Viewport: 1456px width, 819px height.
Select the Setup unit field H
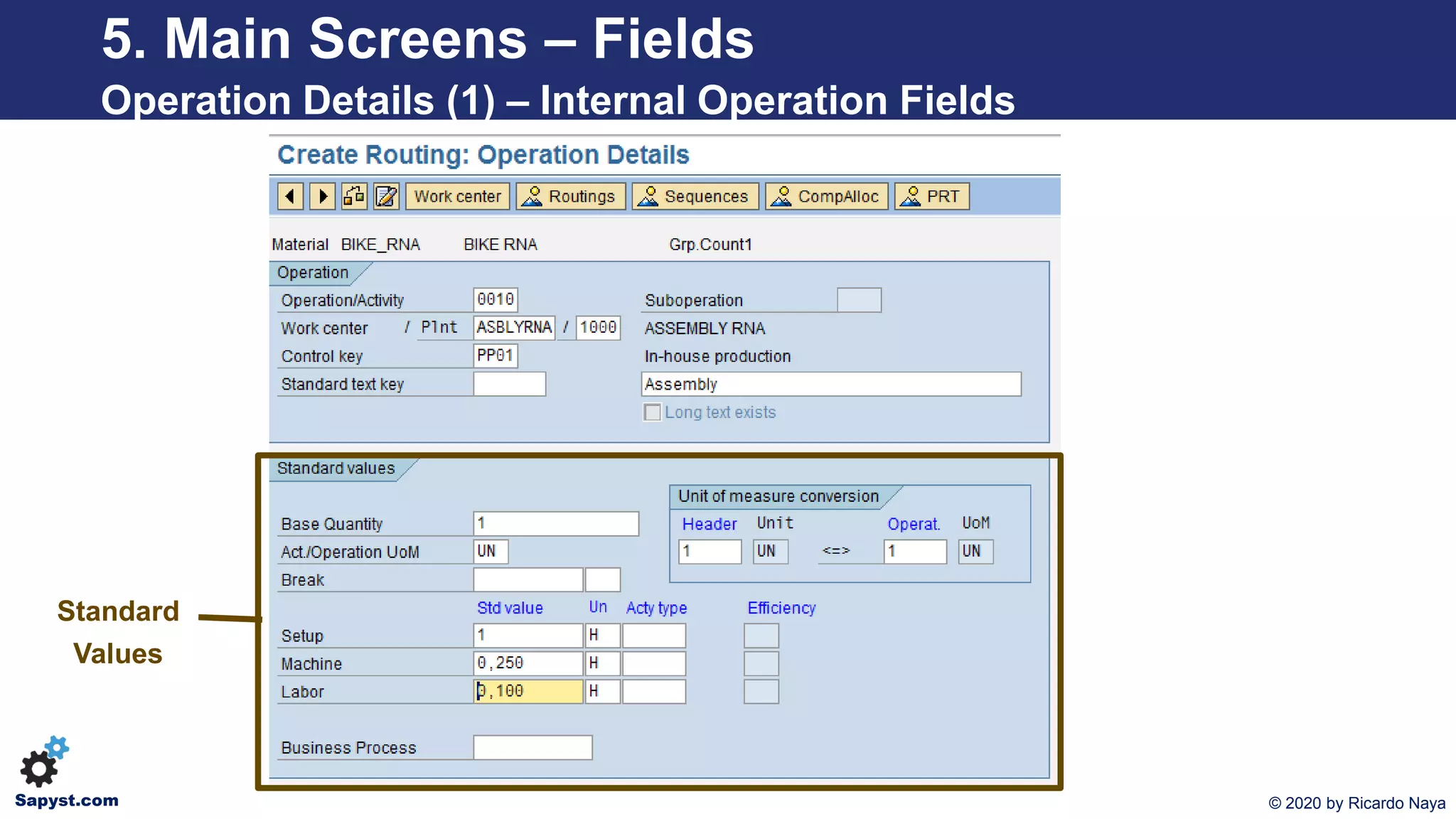point(603,636)
